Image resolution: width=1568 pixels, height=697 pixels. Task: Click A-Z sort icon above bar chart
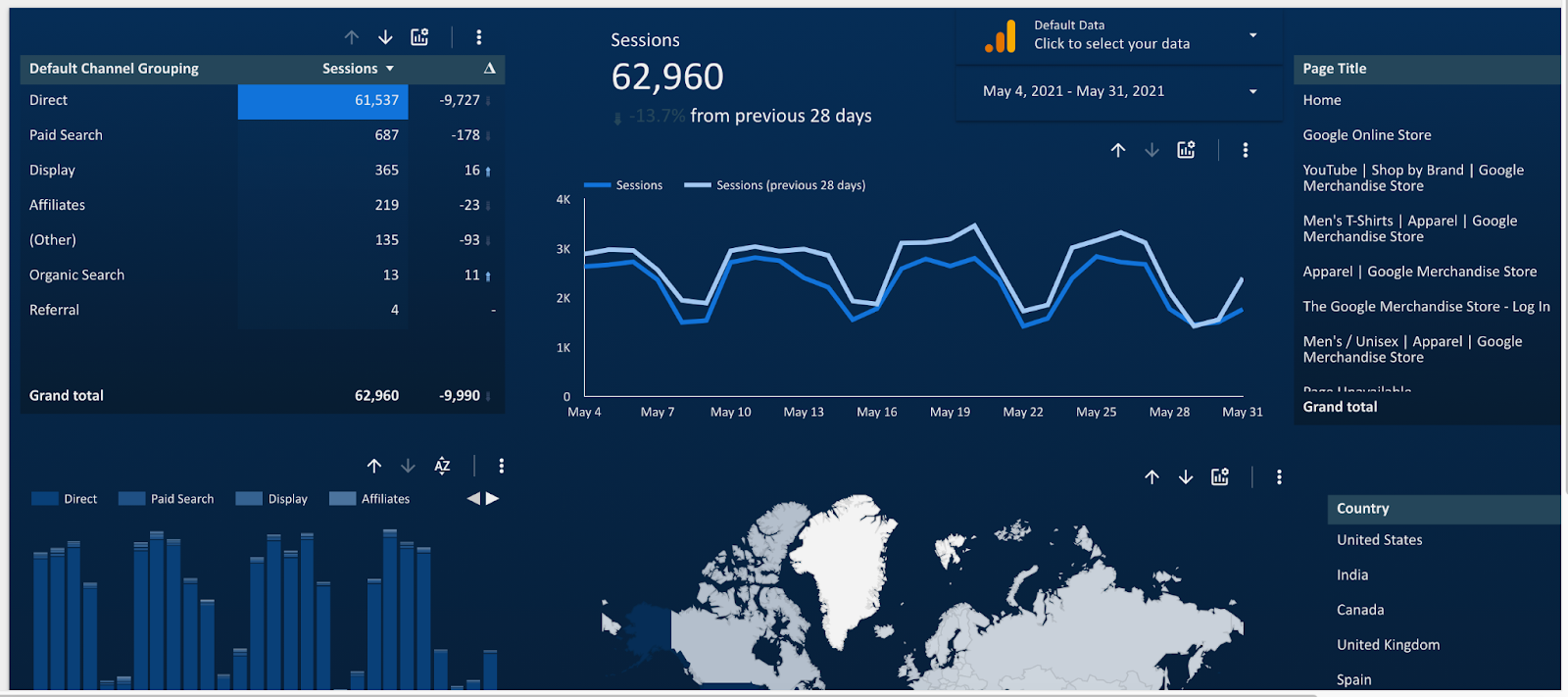pos(442,466)
